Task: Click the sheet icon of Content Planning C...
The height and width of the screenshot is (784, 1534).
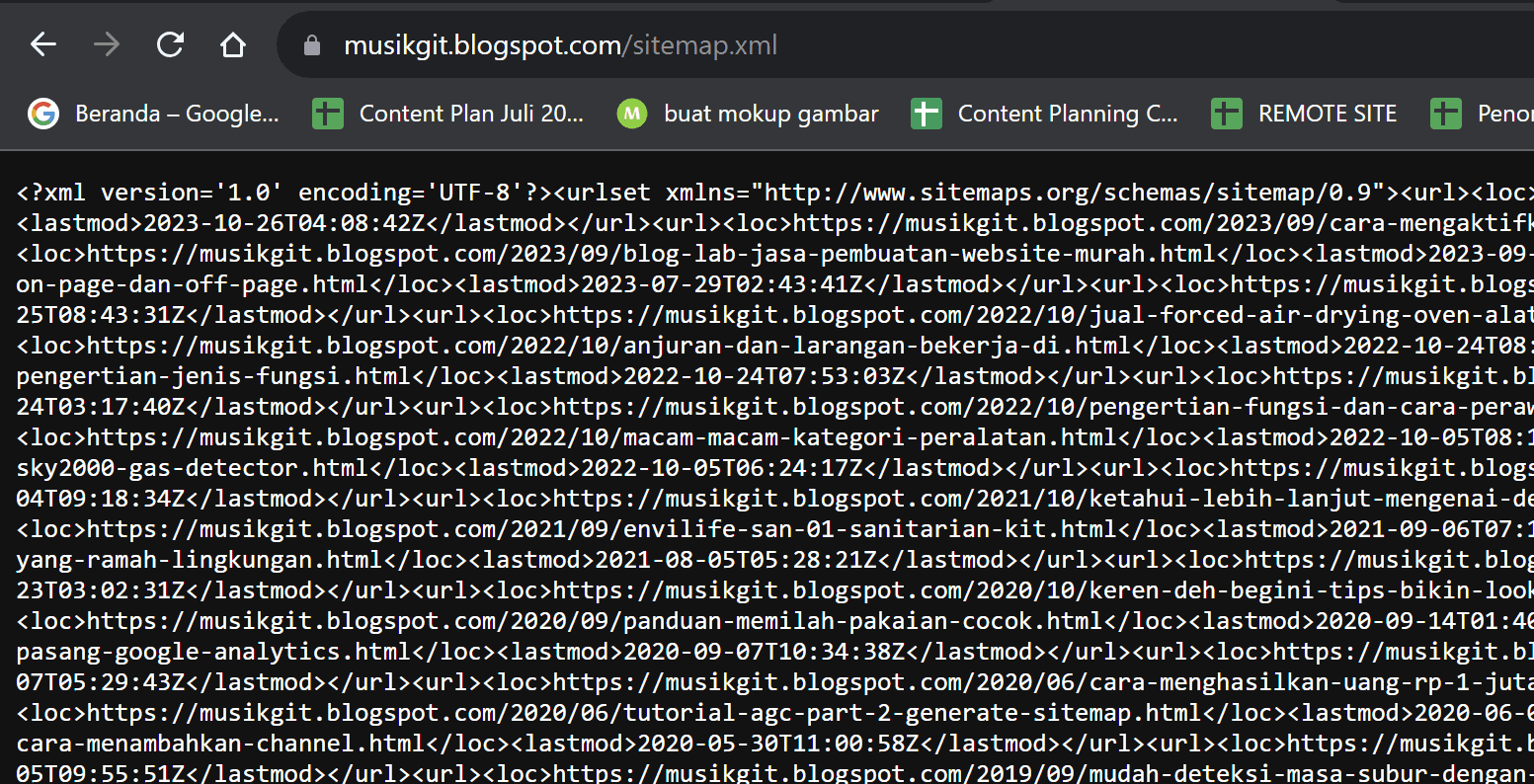Action: [926, 114]
